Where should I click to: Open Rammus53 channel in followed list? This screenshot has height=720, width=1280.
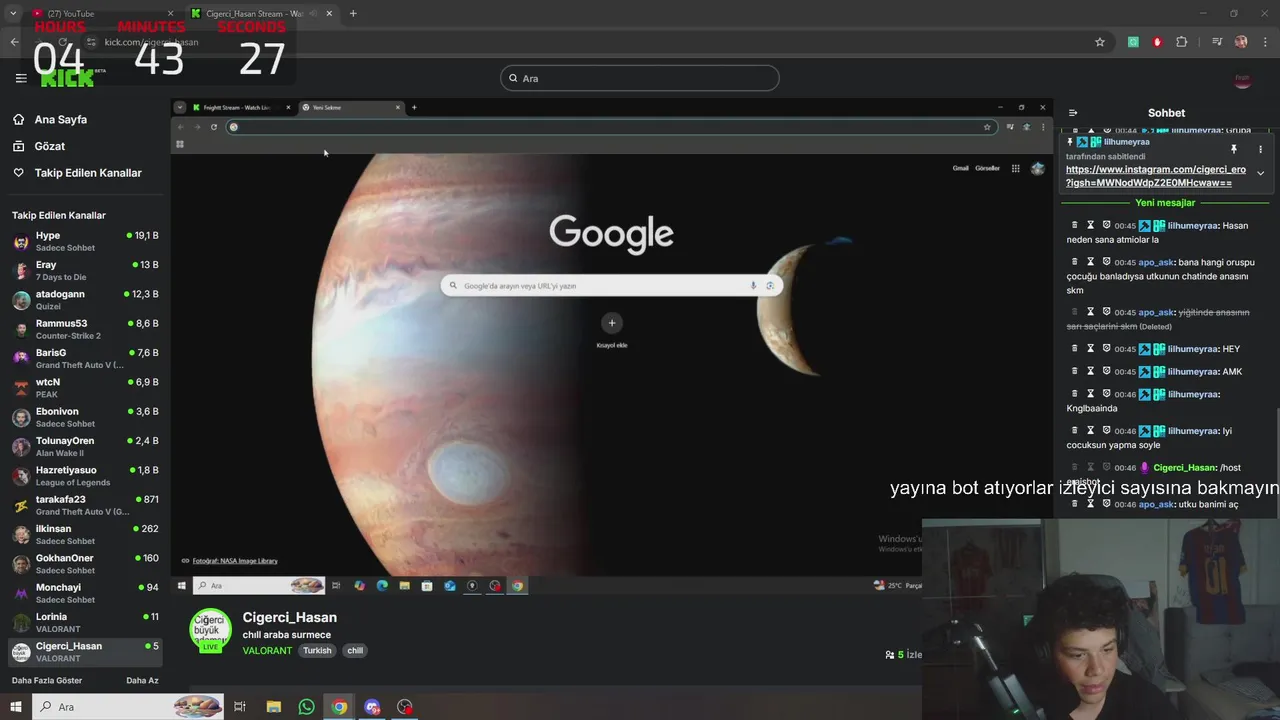point(85,329)
